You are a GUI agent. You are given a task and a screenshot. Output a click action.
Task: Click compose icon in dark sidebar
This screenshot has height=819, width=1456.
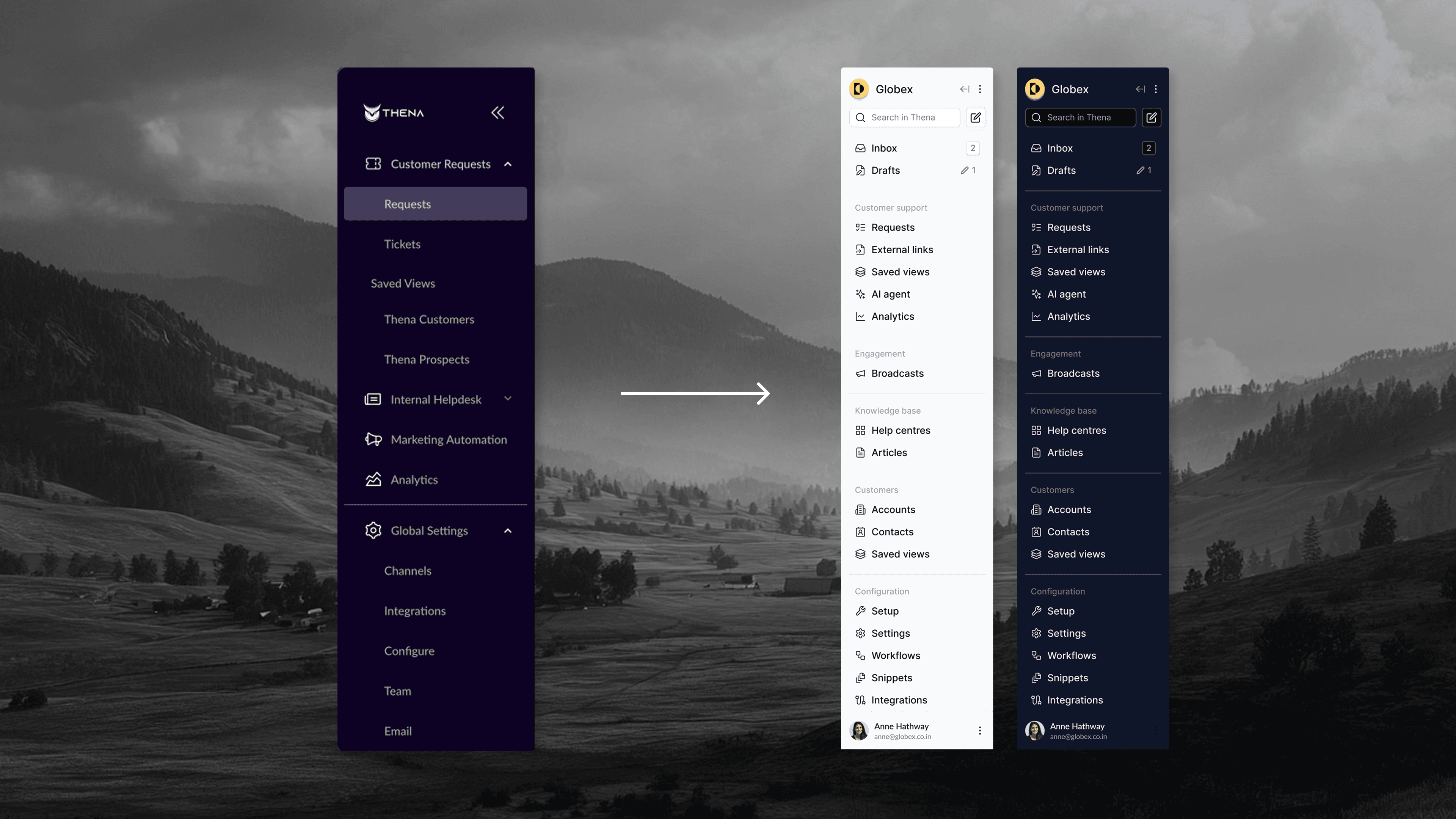tap(1152, 118)
